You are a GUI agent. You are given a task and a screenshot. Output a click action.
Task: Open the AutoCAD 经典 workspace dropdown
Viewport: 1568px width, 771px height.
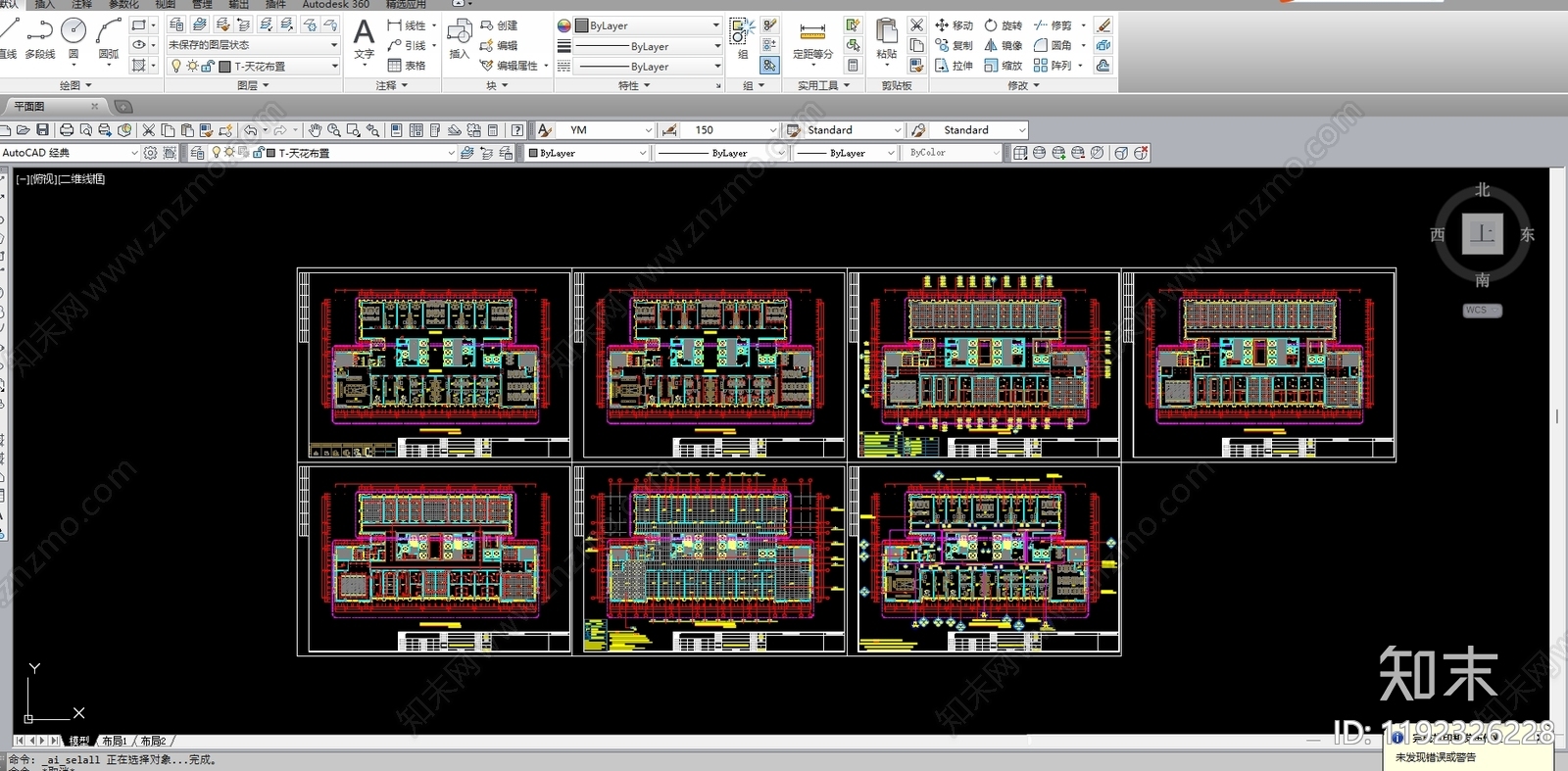(x=71, y=153)
